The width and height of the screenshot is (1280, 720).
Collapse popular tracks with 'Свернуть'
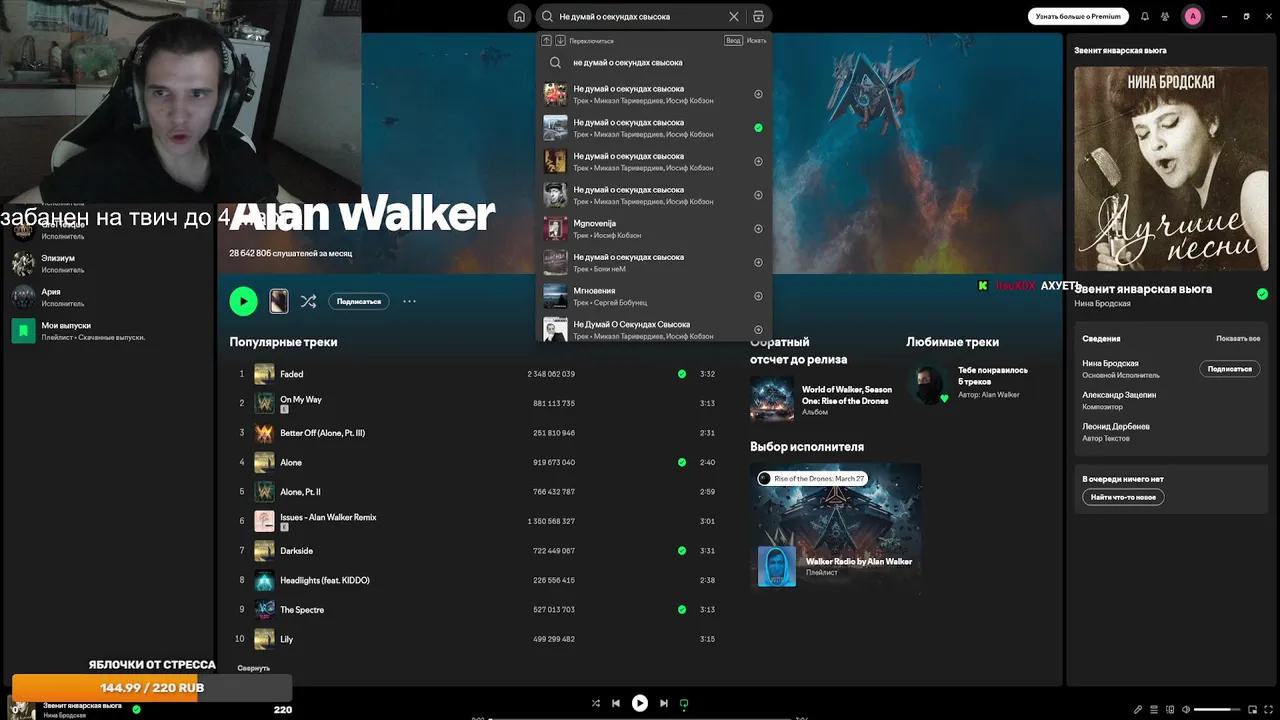[253, 668]
